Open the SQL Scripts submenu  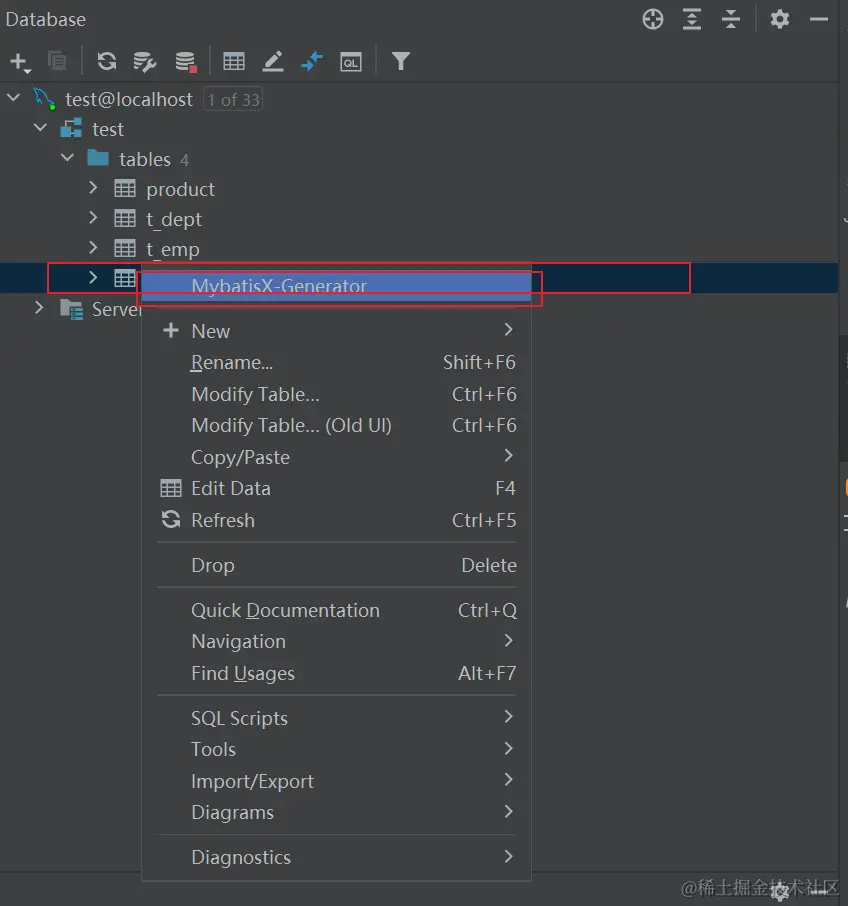click(x=336, y=718)
